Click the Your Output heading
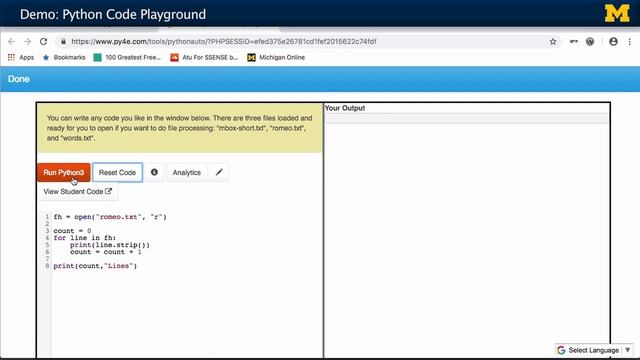 click(x=345, y=108)
